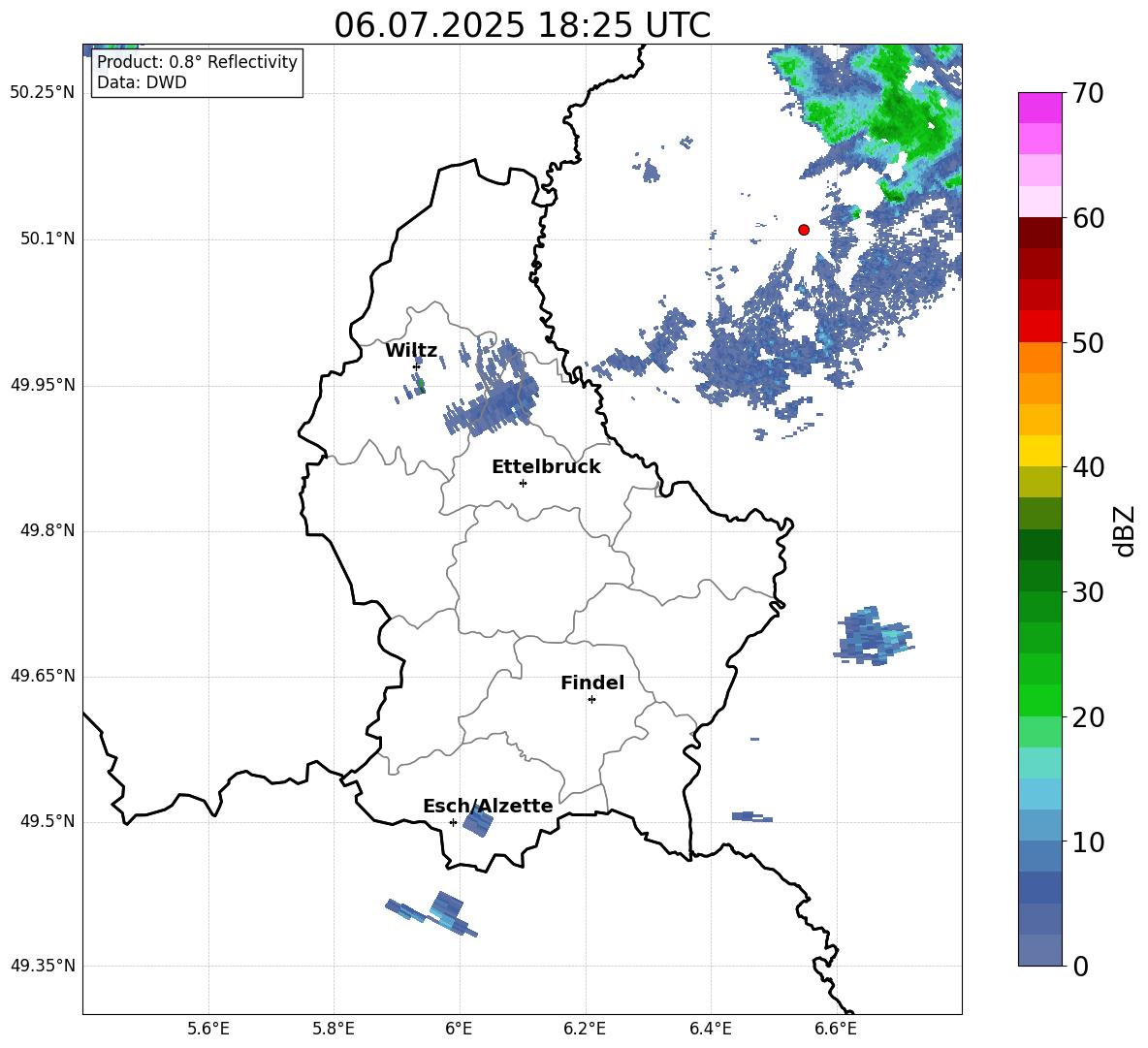The height and width of the screenshot is (1048, 1148).
Task: Click the 6°E longitude label
Action: tap(459, 1029)
